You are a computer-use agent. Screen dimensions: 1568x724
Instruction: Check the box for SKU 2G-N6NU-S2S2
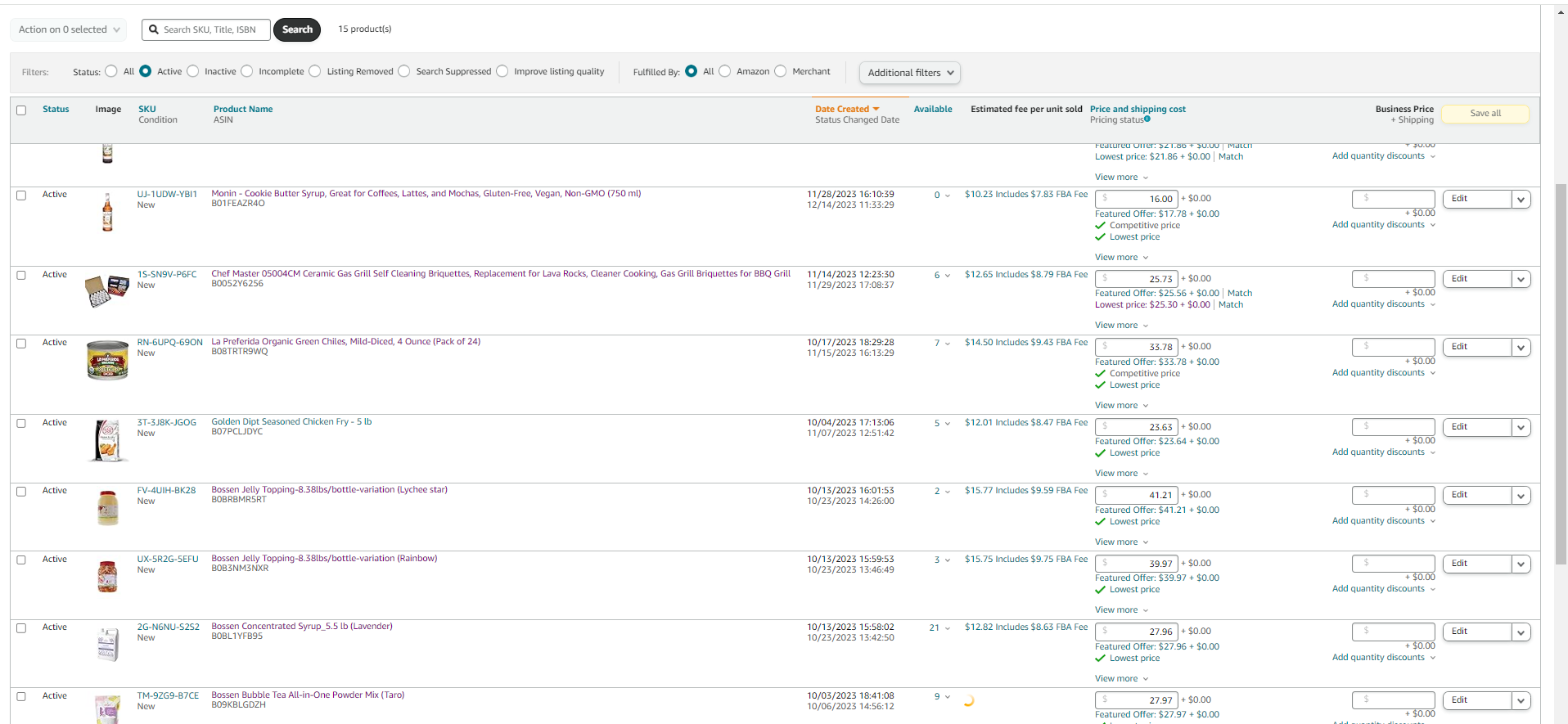[x=21, y=628]
